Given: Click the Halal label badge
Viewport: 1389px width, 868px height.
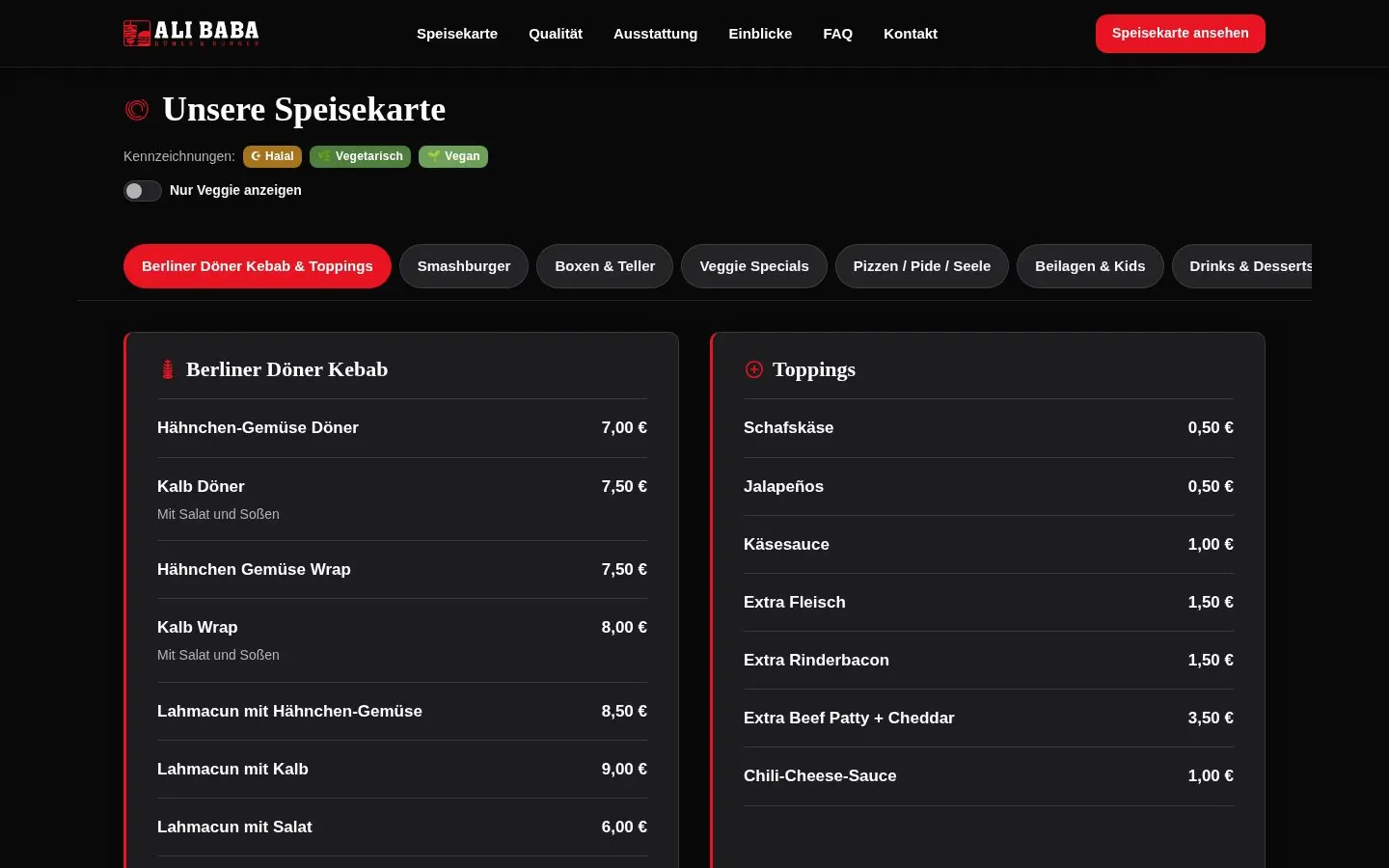Looking at the screenshot, I should pos(272,156).
